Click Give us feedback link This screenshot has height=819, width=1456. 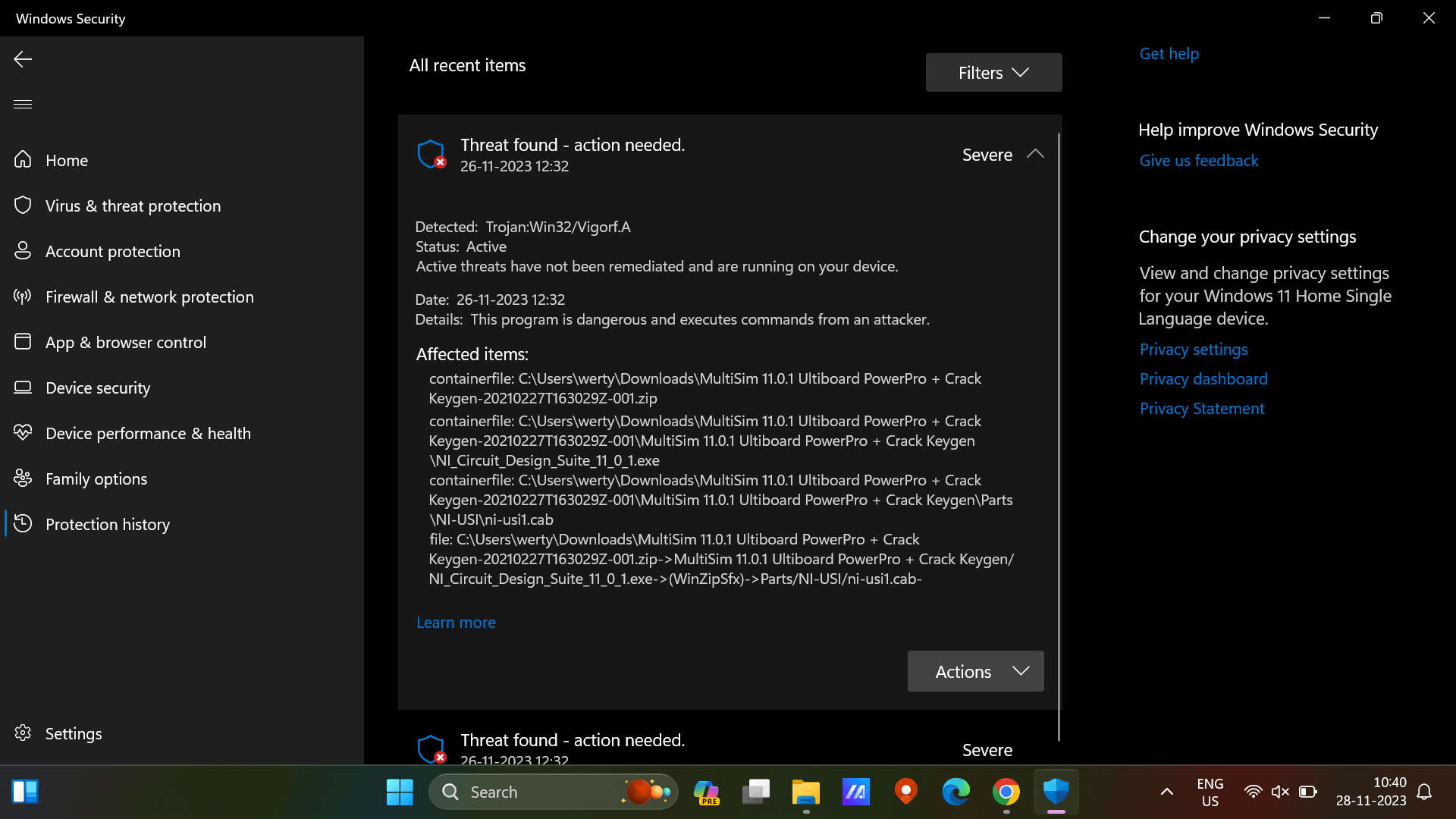coord(1199,160)
